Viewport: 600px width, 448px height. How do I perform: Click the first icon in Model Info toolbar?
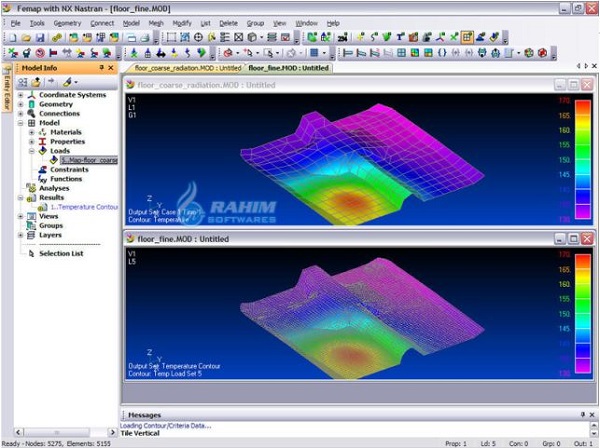click(23, 82)
